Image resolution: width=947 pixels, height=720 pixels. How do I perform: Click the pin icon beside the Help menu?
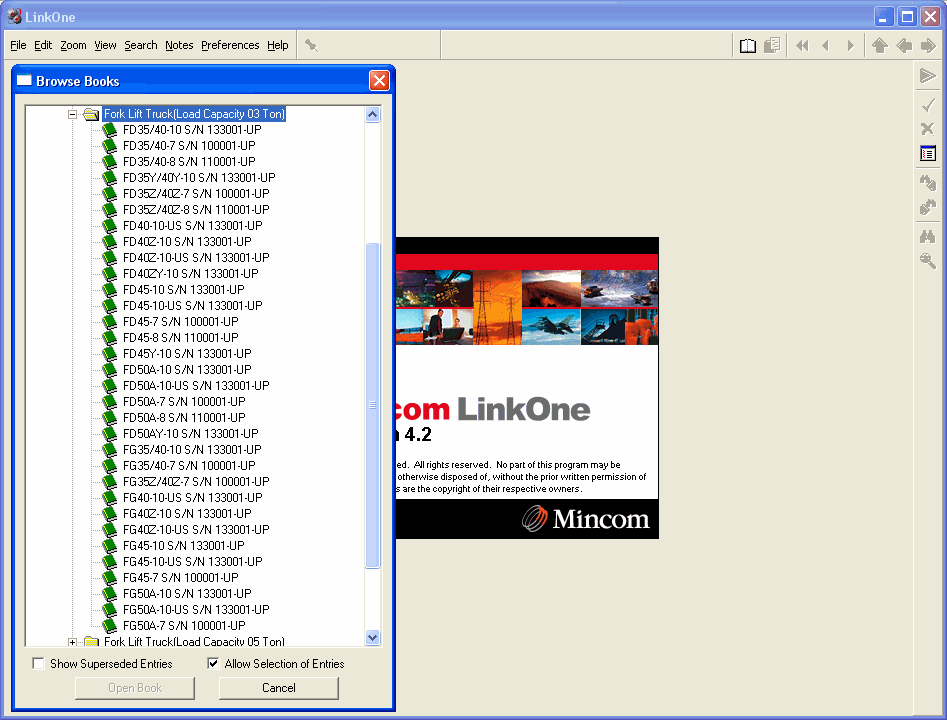[x=311, y=45]
